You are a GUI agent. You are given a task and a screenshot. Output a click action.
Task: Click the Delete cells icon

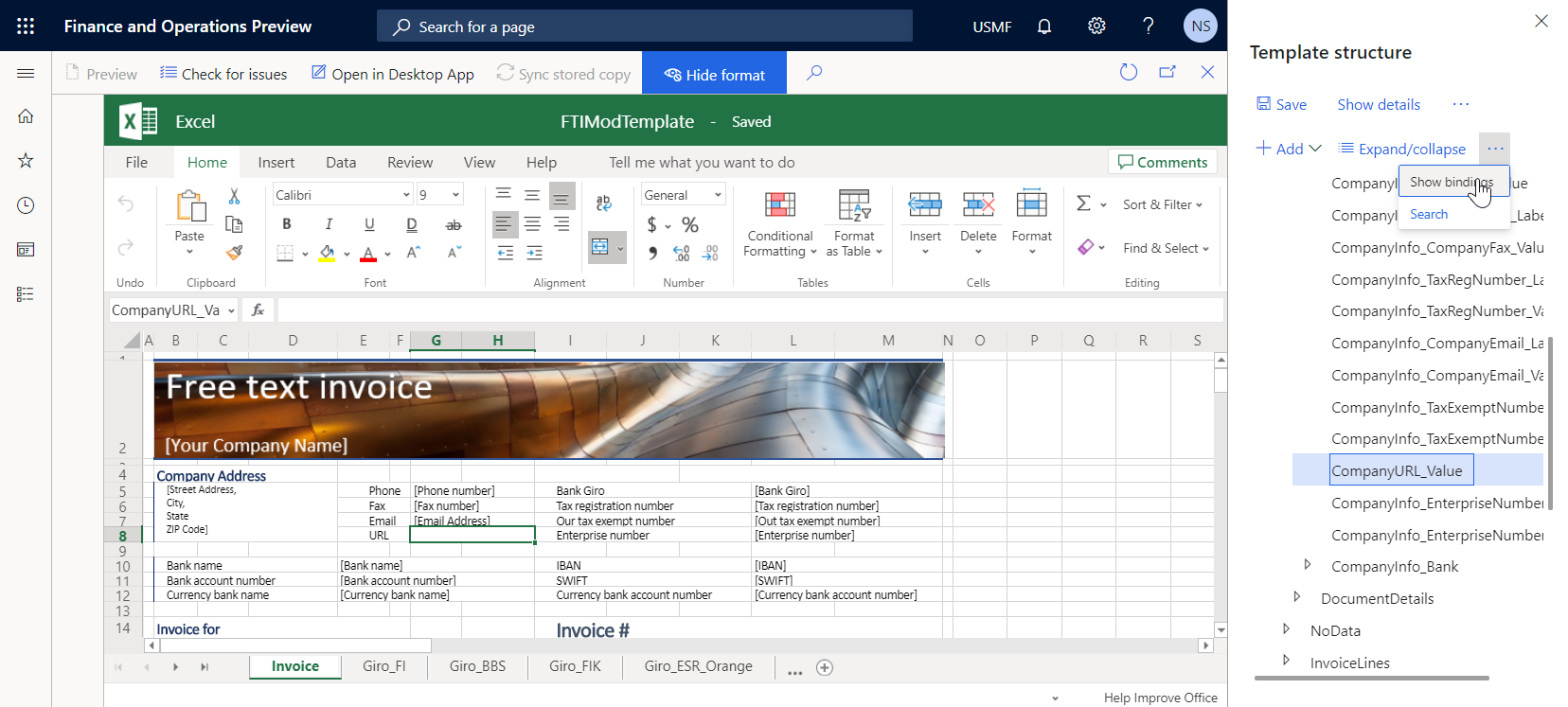978,204
